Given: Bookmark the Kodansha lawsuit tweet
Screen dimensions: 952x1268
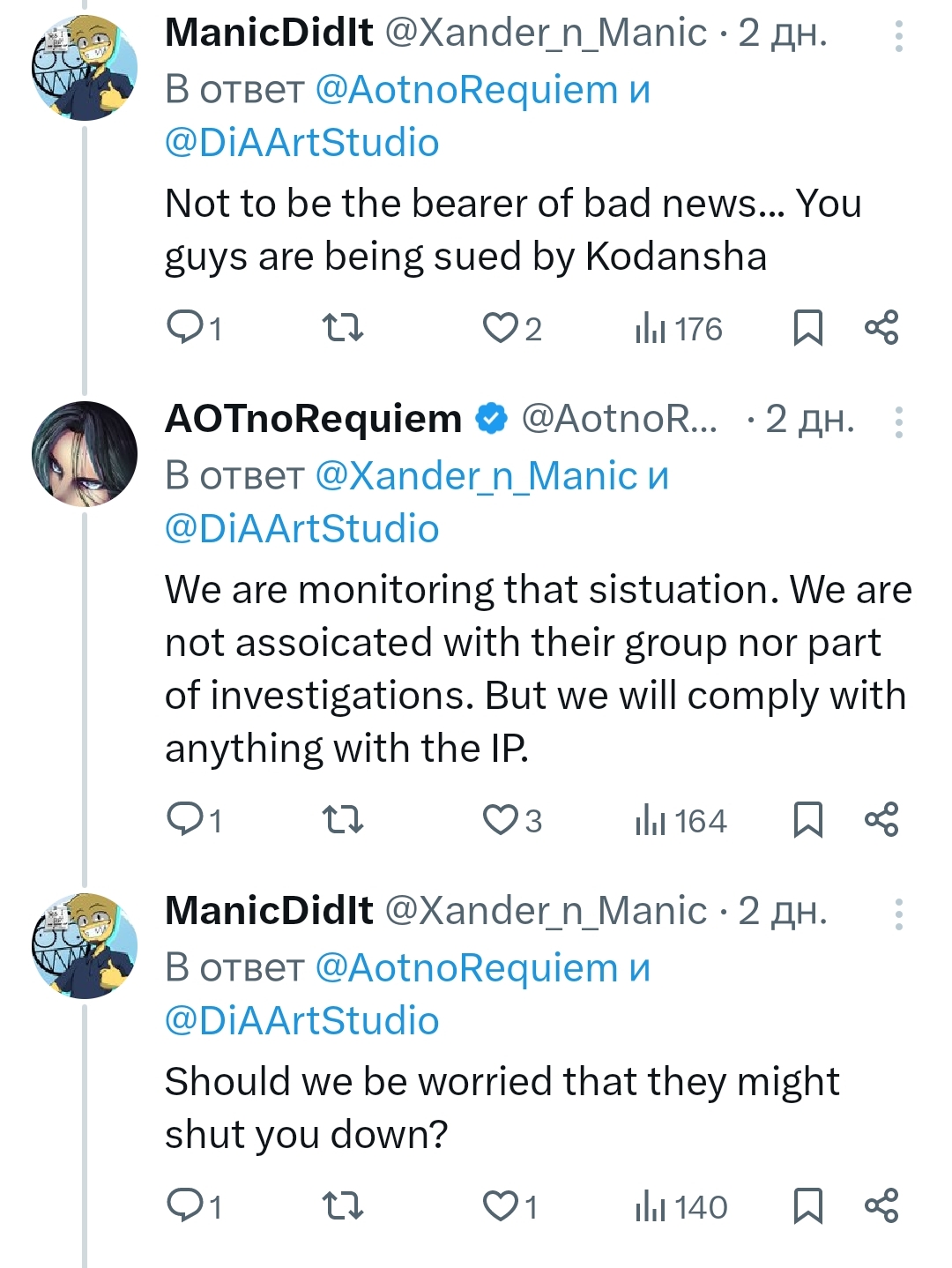Looking at the screenshot, I should [x=807, y=328].
